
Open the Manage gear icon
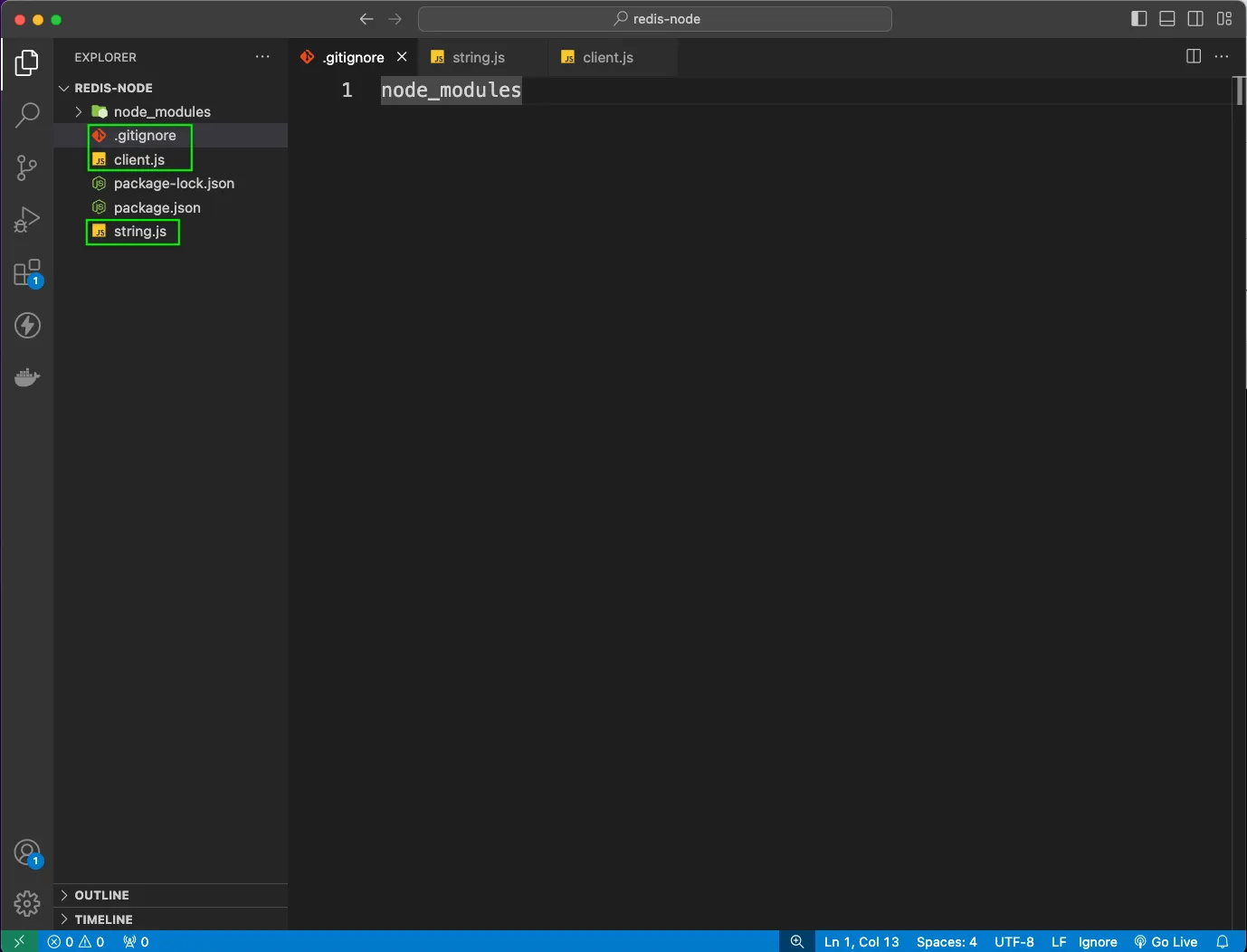(27, 903)
